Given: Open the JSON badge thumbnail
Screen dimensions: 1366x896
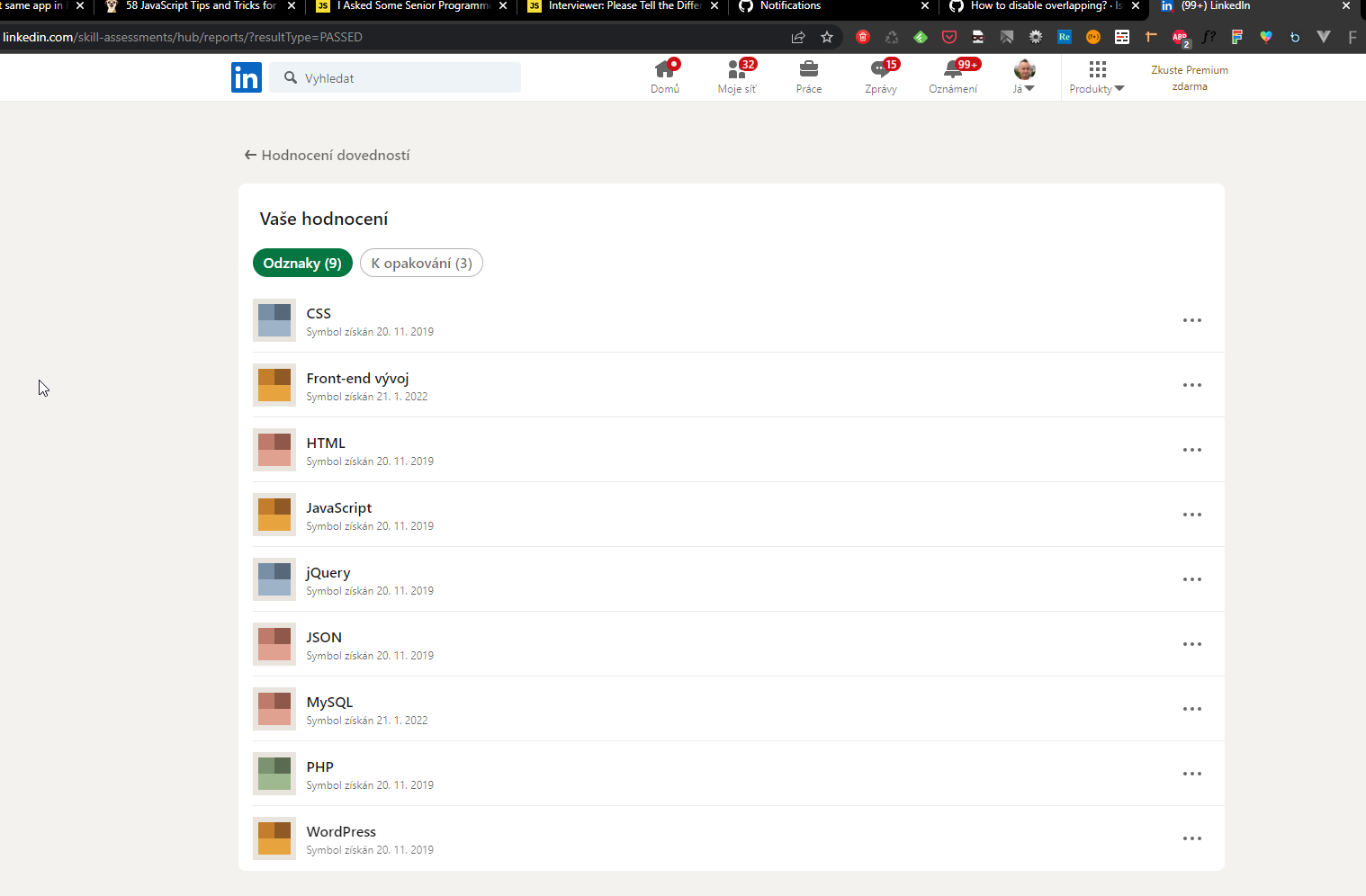Looking at the screenshot, I should tap(274, 644).
